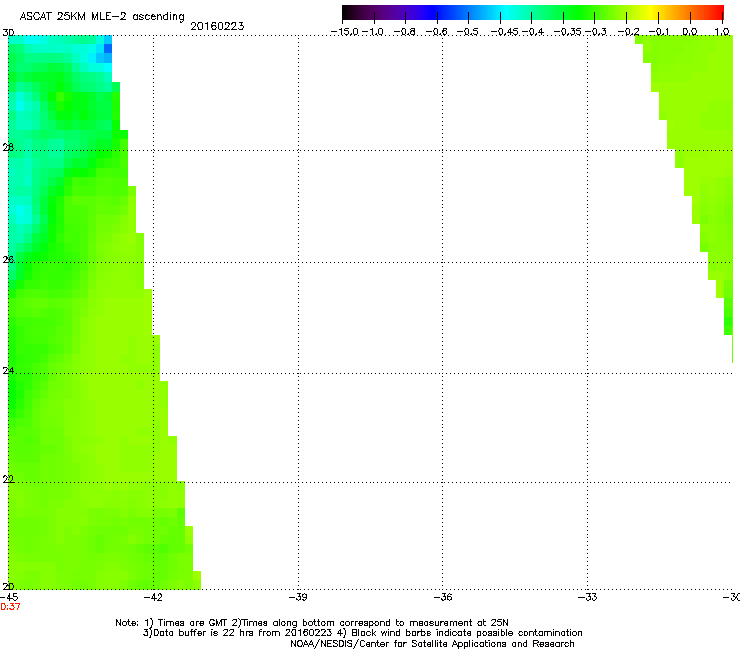The height and width of the screenshot is (650, 740).
Task: Pick the cyan band of the color bar
Action: [x=507, y=13]
